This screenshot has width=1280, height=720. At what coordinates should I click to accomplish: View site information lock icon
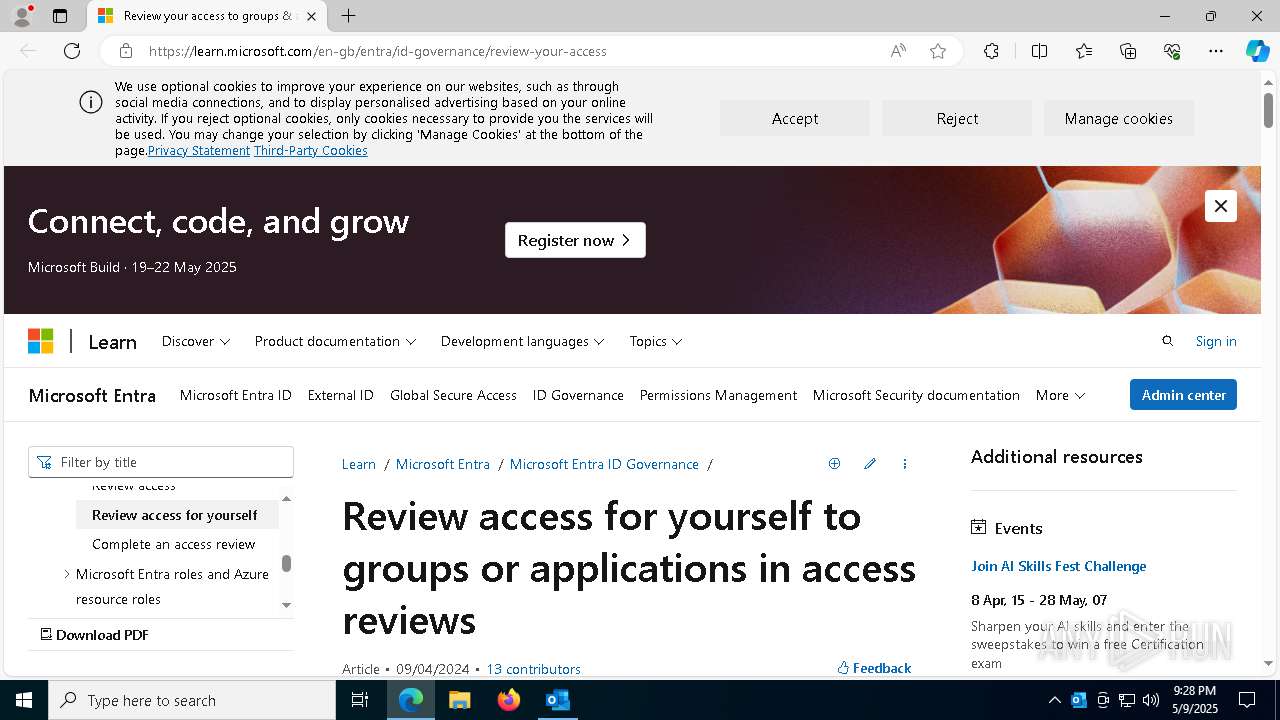[x=126, y=51]
